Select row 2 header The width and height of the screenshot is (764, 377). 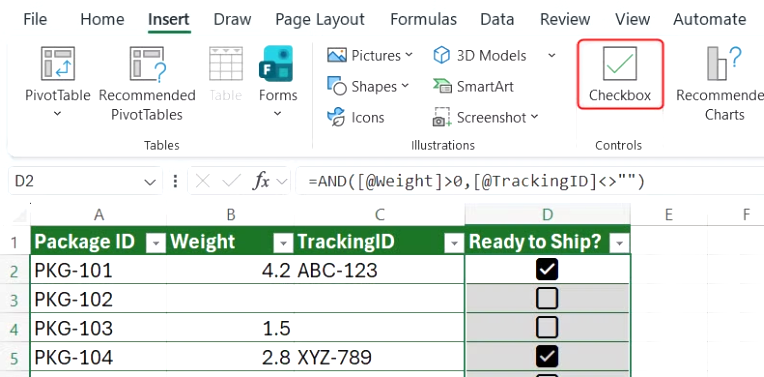(15, 271)
